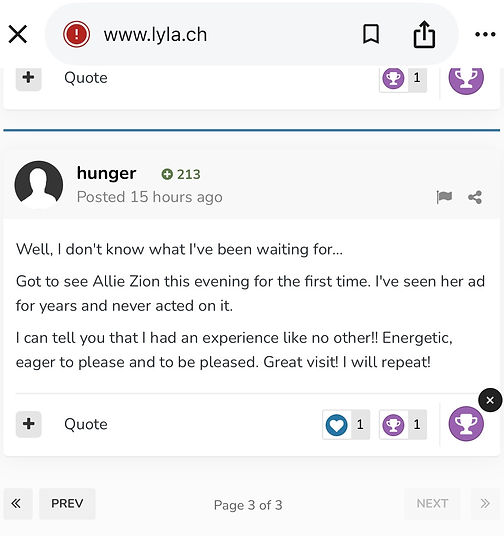Open the browser share icon
The image size is (504, 536).
(424, 34)
